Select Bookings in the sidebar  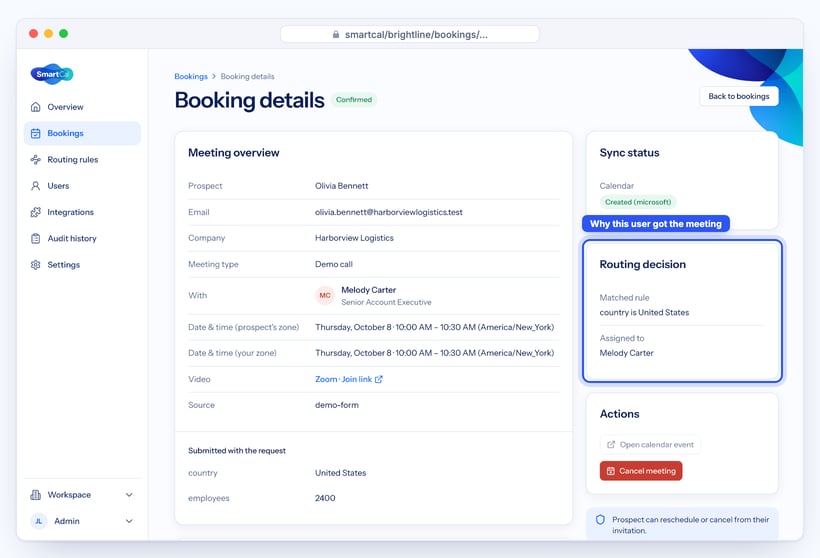pos(82,133)
